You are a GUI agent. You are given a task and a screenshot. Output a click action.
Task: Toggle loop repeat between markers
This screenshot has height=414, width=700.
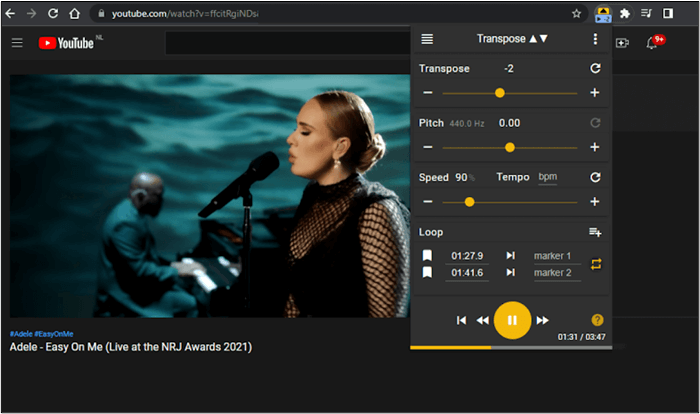pos(596,264)
